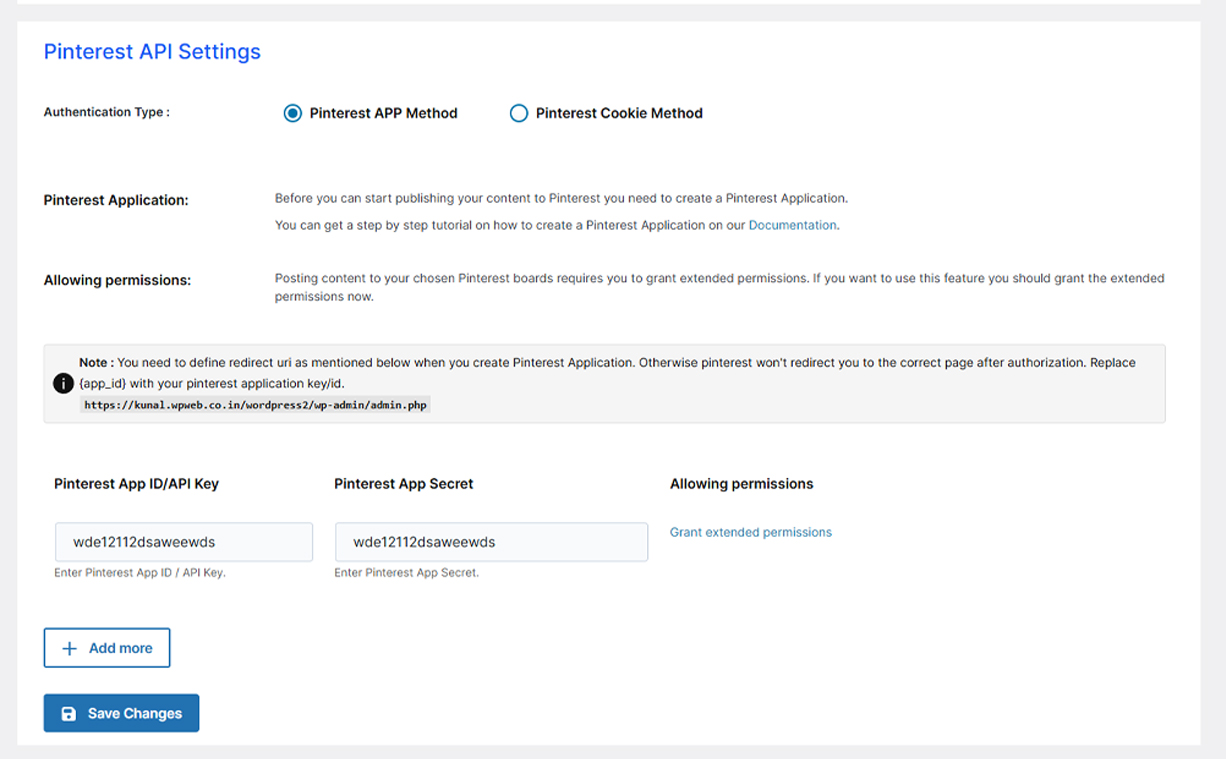The height and width of the screenshot is (759, 1226).
Task: Choose the Pinterest Cookie Method radio option
Action: (519, 113)
